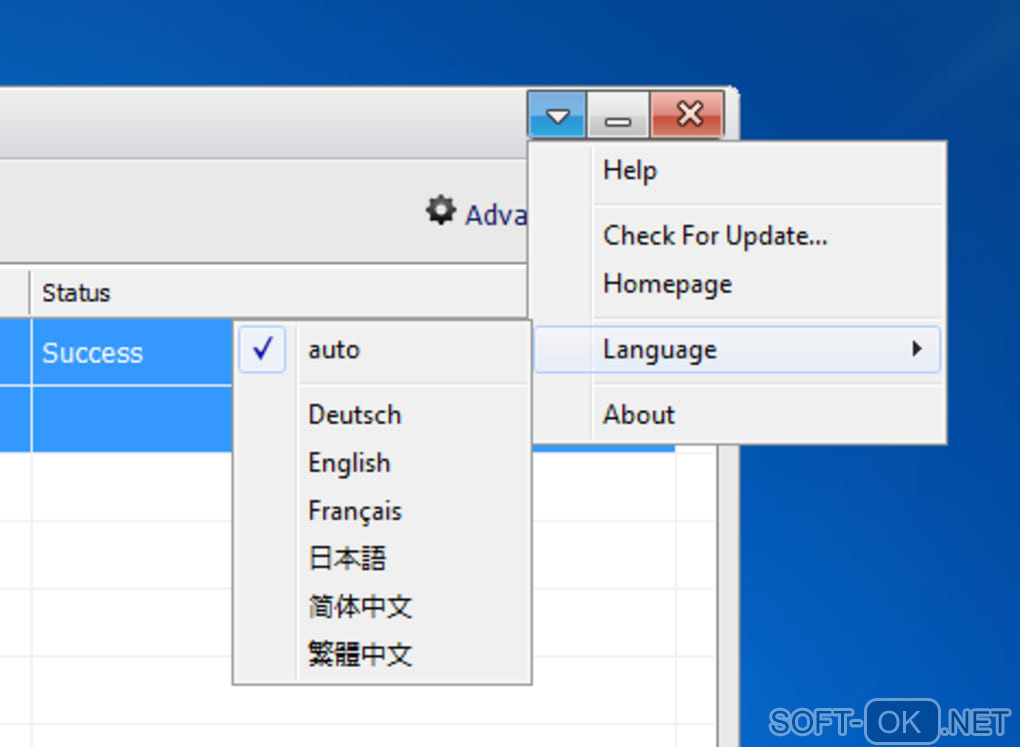The image size is (1020, 747).
Task: Expand the Language submenu
Action: click(738, 349)
